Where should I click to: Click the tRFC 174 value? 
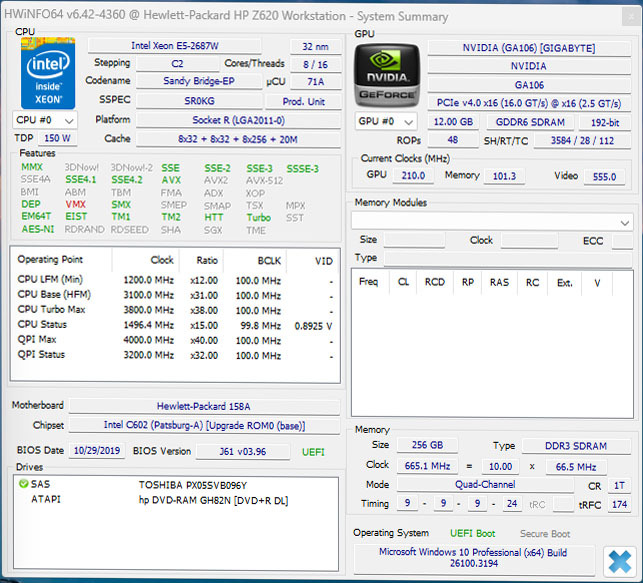tap(619, 504)
